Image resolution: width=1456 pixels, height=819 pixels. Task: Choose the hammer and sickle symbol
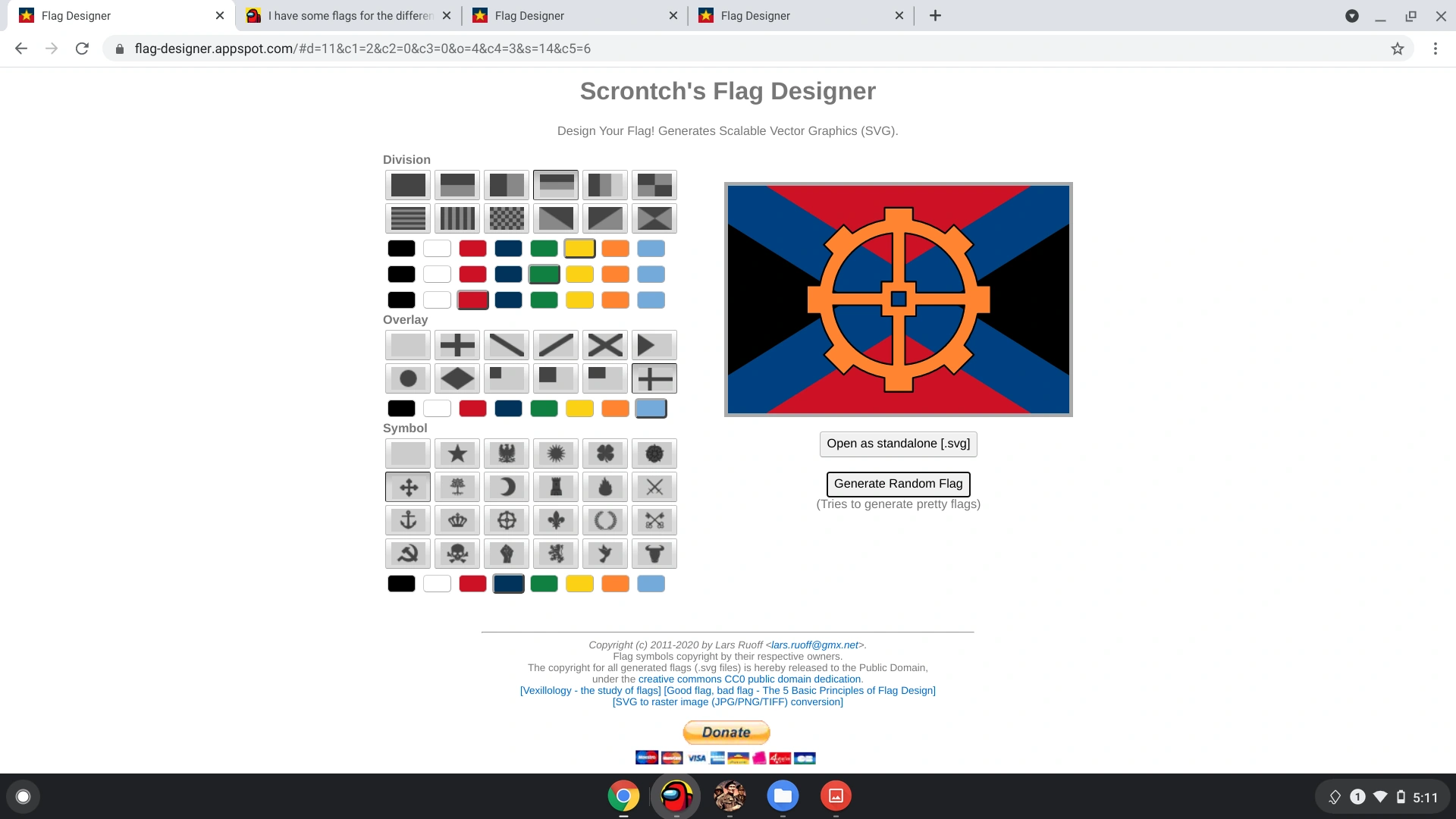click(x=407, y=554)
